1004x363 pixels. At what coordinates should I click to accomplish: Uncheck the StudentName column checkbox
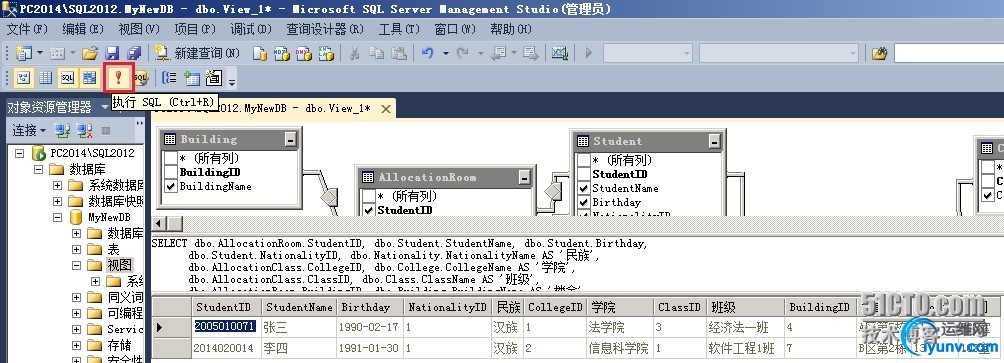583,188
